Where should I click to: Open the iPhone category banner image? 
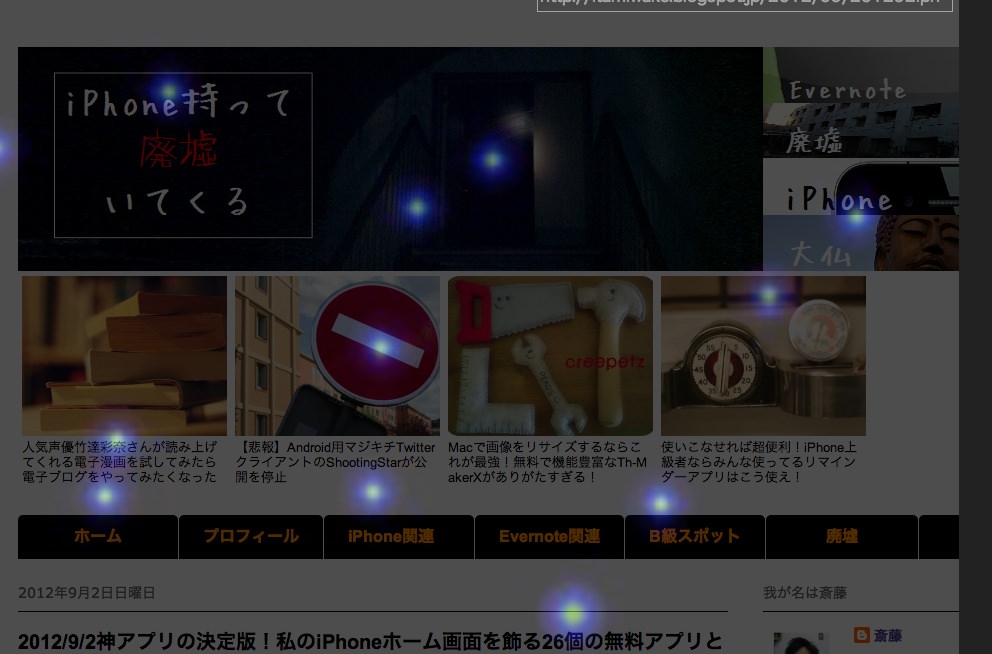point(861,187)
